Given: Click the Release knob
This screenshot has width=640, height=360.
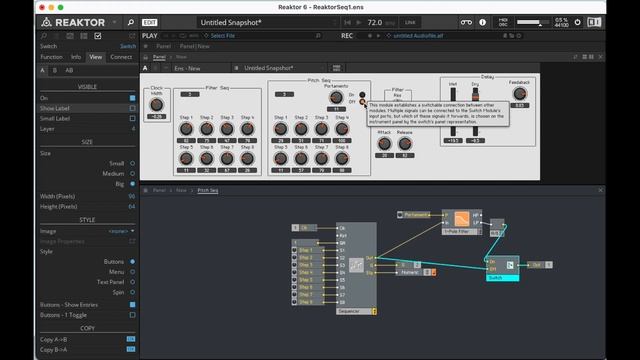Looking at the screenshot, I should 404,144.
